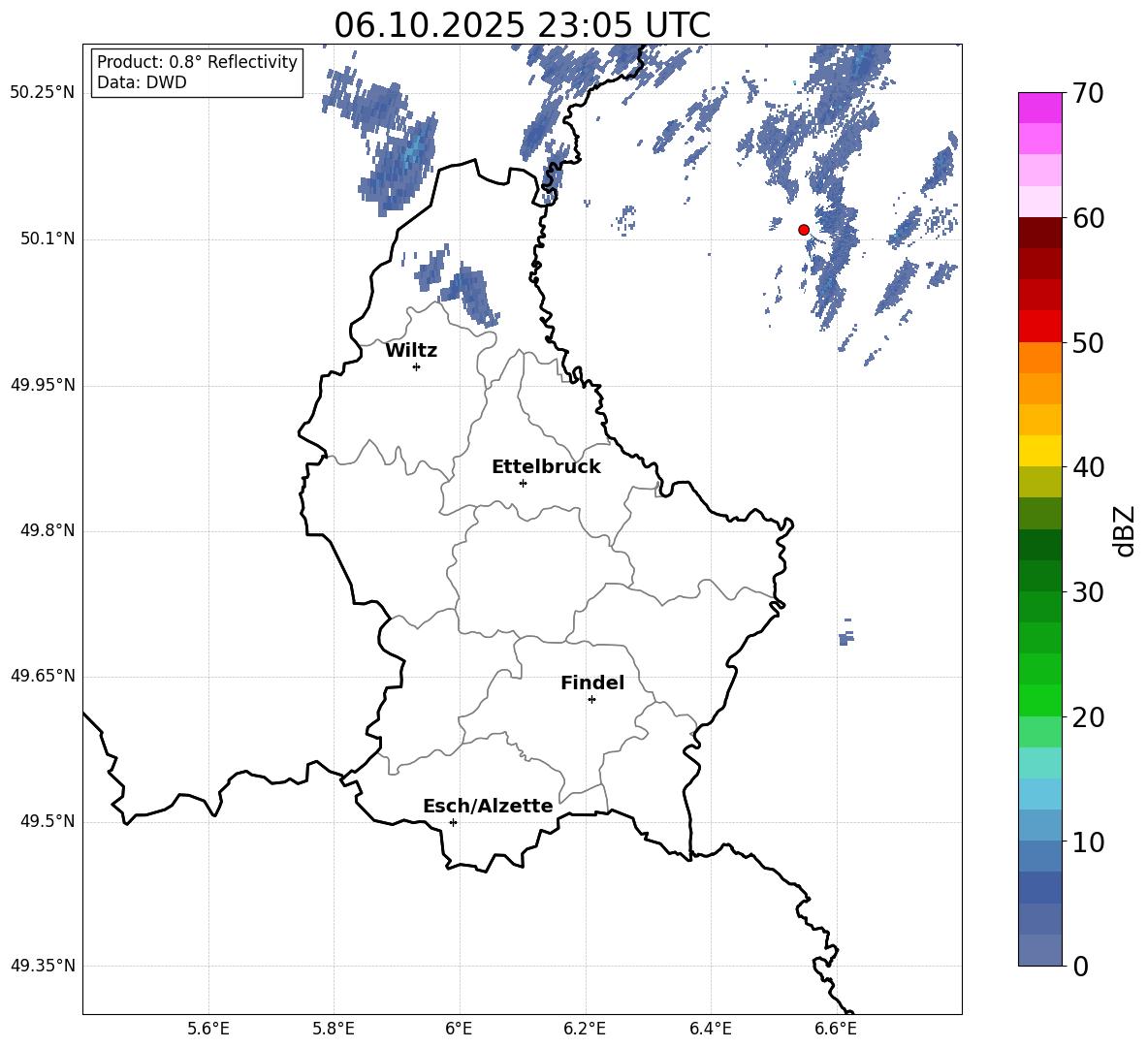Click the 6.6°E longitude label
Screen dimensions: 1148x1048
point(836,1029)
